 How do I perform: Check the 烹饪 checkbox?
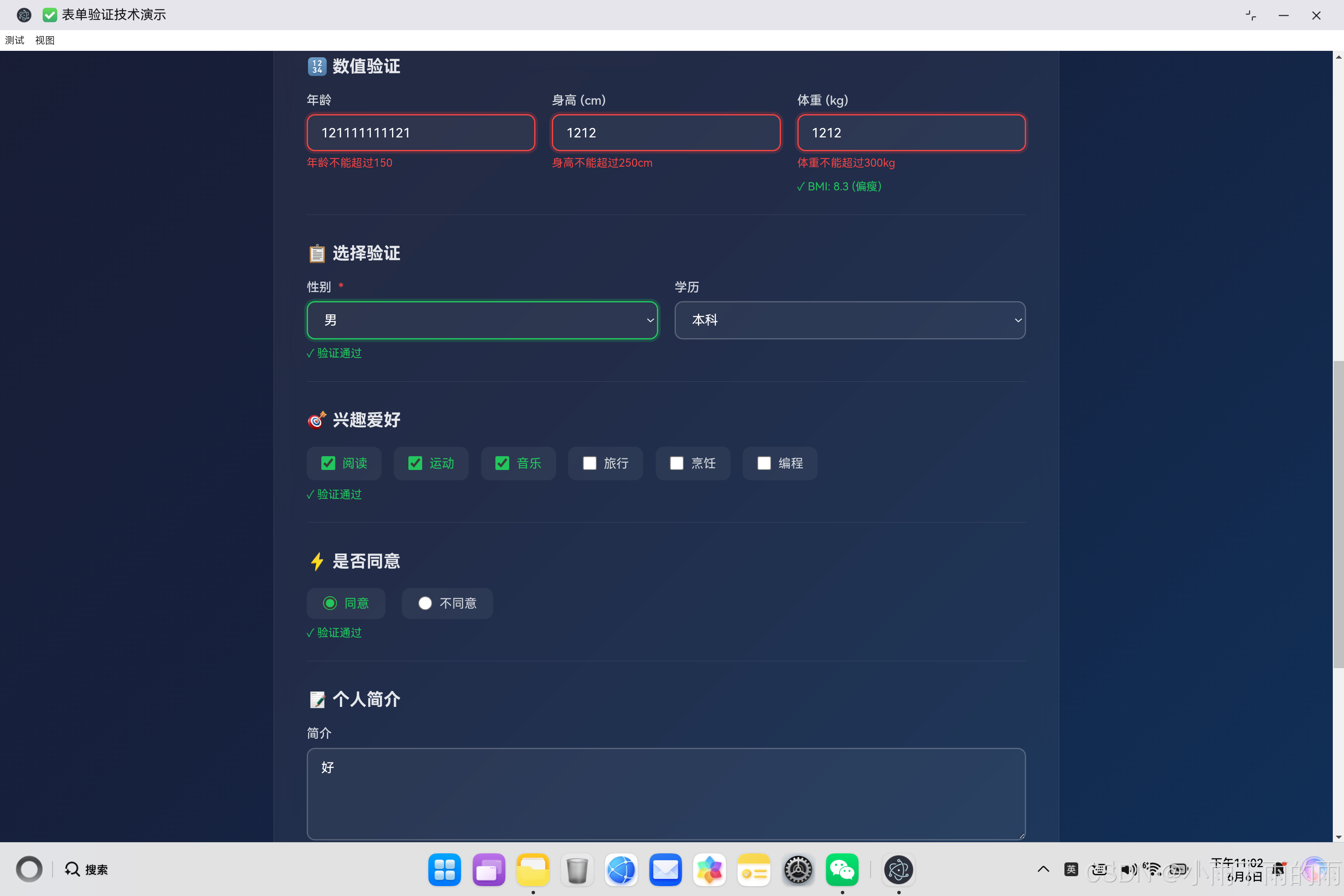pyautogui.click(x=677, y=463)
